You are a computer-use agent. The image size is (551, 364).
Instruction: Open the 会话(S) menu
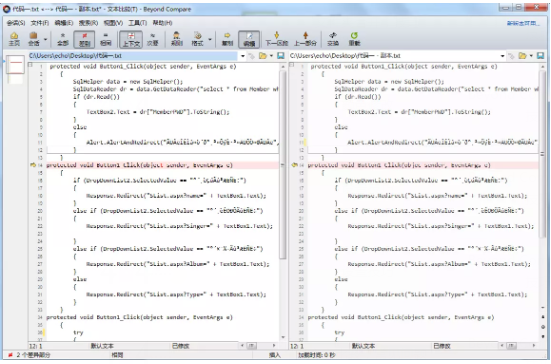[16, 23]
